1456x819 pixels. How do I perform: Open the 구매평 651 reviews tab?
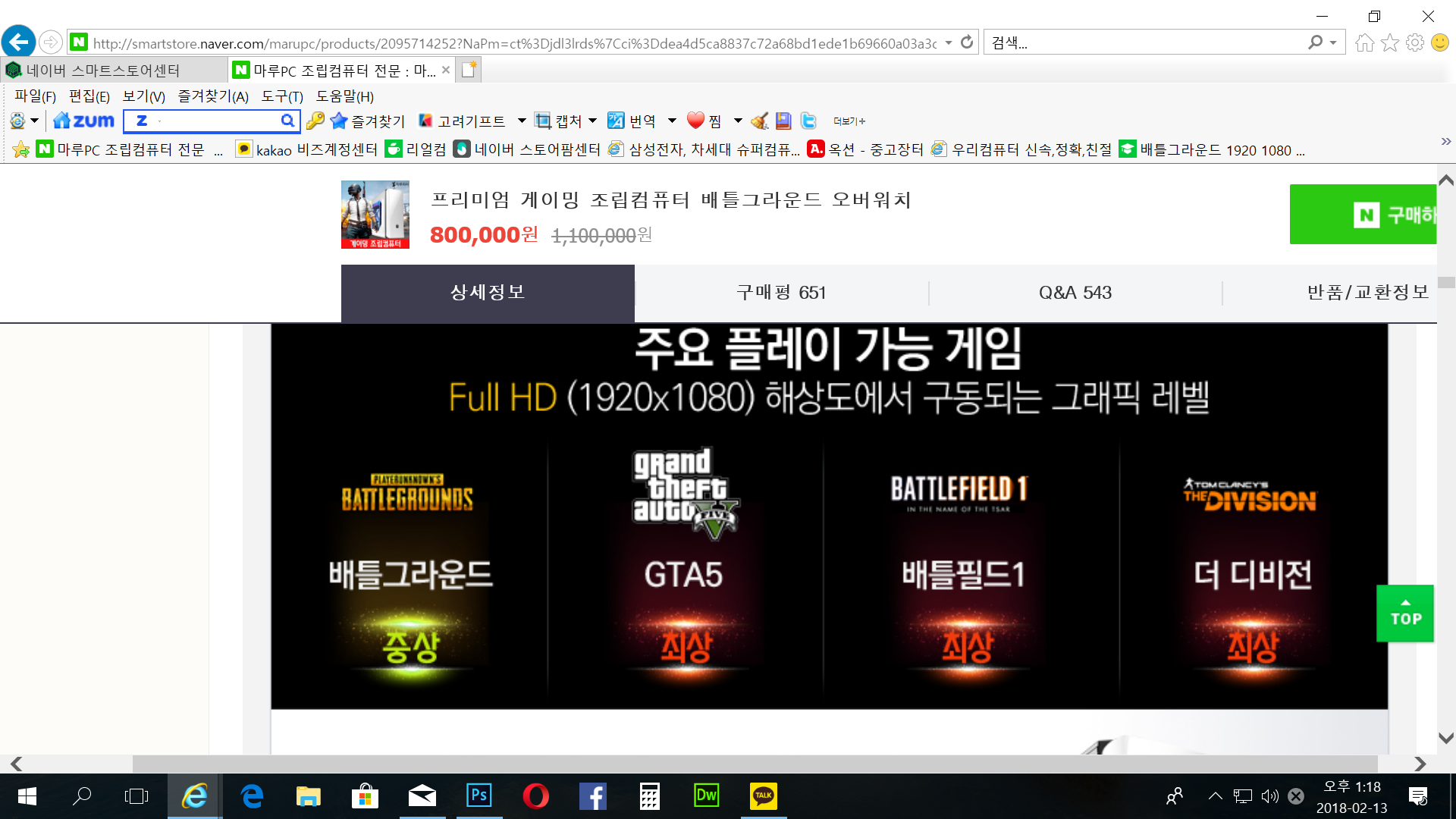point(781,293)
